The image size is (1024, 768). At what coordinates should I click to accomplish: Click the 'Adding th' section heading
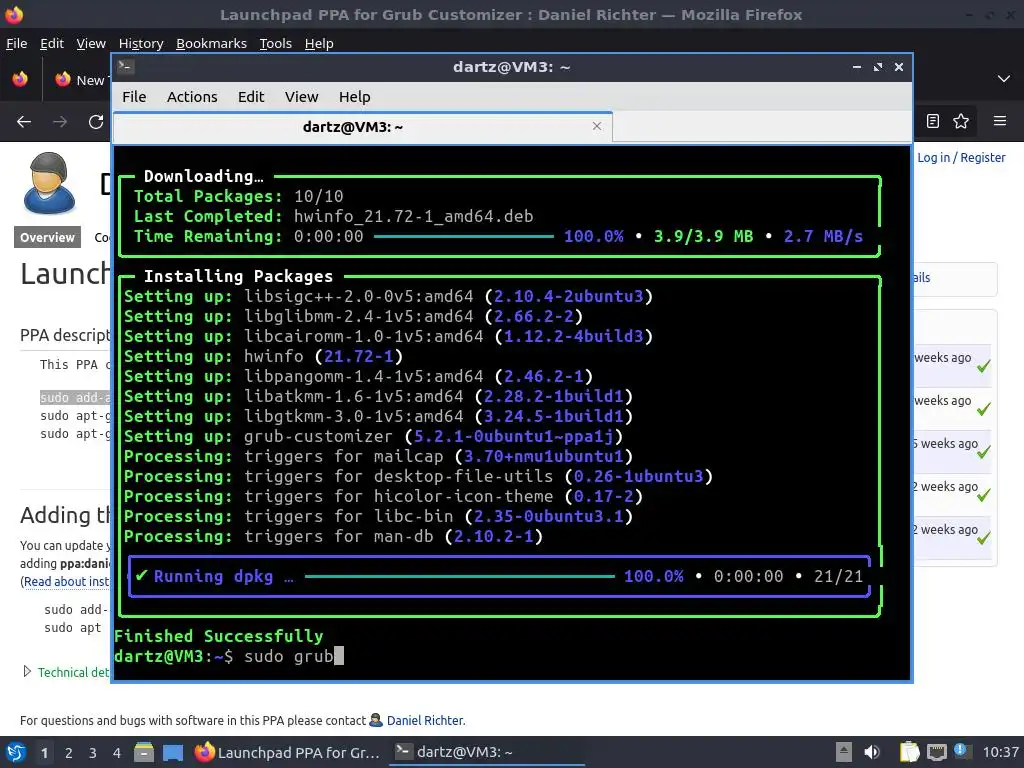point(65,515)
